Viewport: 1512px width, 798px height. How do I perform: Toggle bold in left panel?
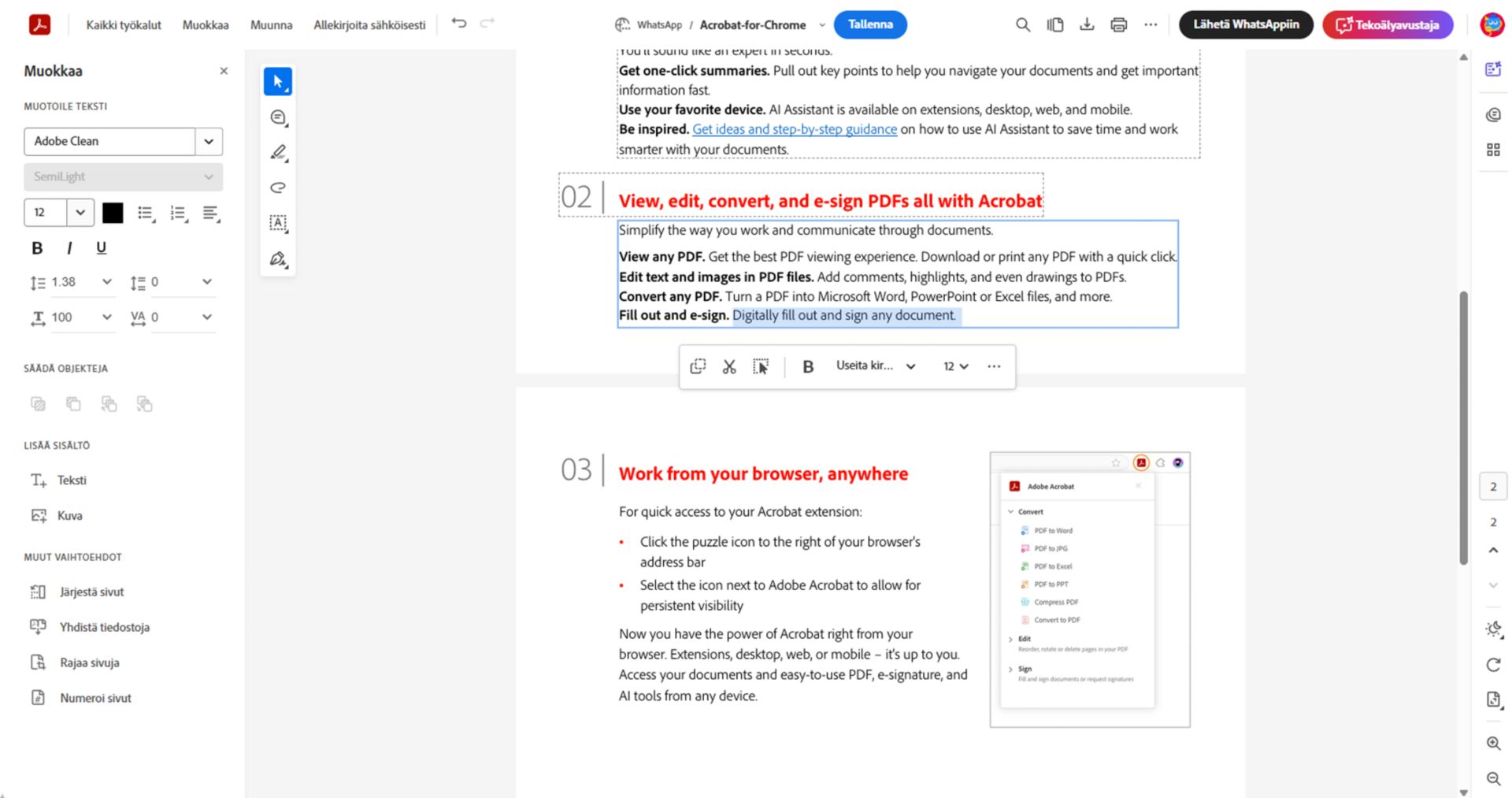pyautogui.click(x=37, y=248)
